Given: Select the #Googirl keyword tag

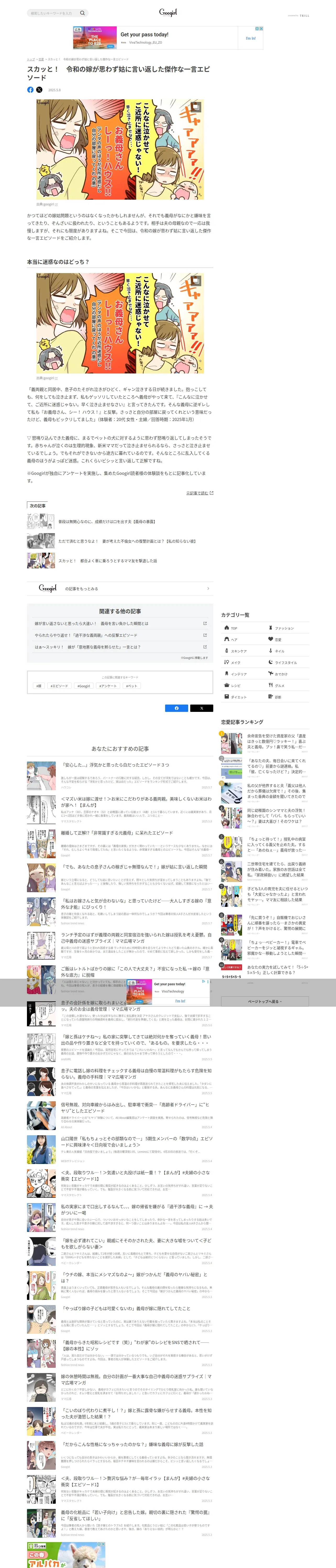Looking at the screenshot, I should coord(83,686).
